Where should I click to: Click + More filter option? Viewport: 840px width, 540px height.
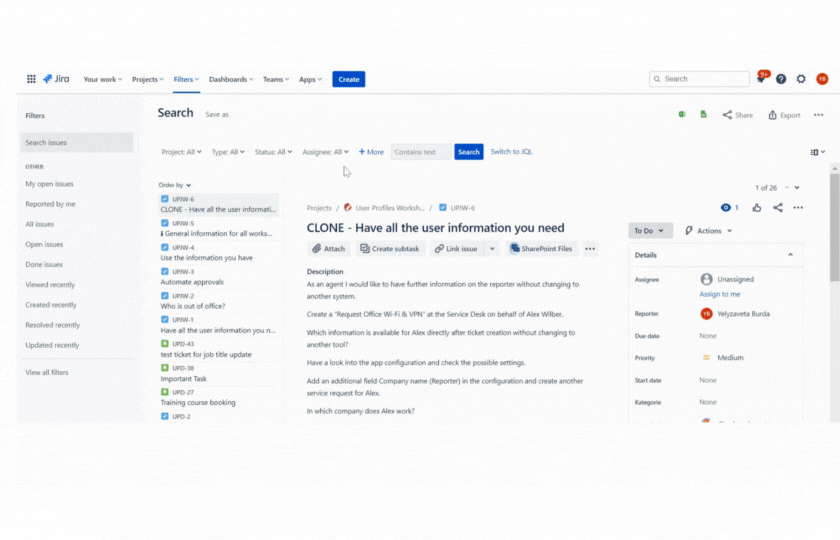[371, 152]
